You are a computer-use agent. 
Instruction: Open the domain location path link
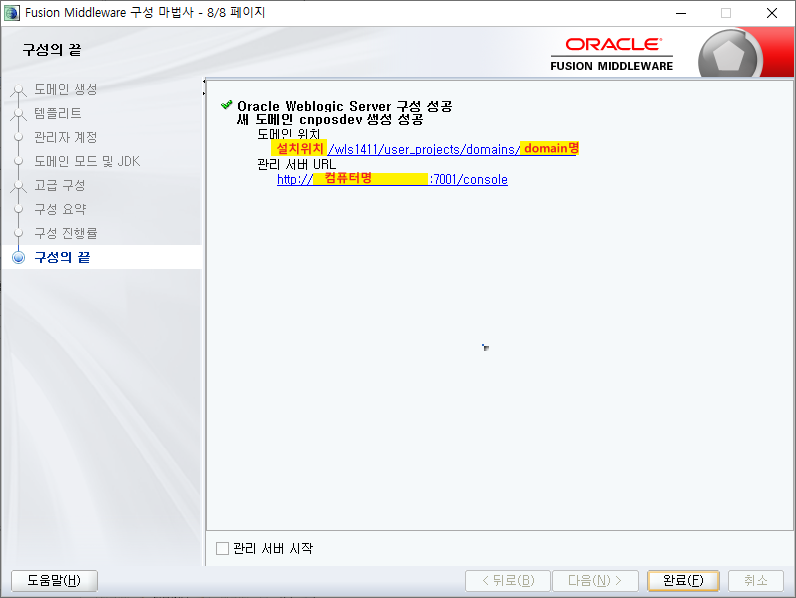(425, 149)
